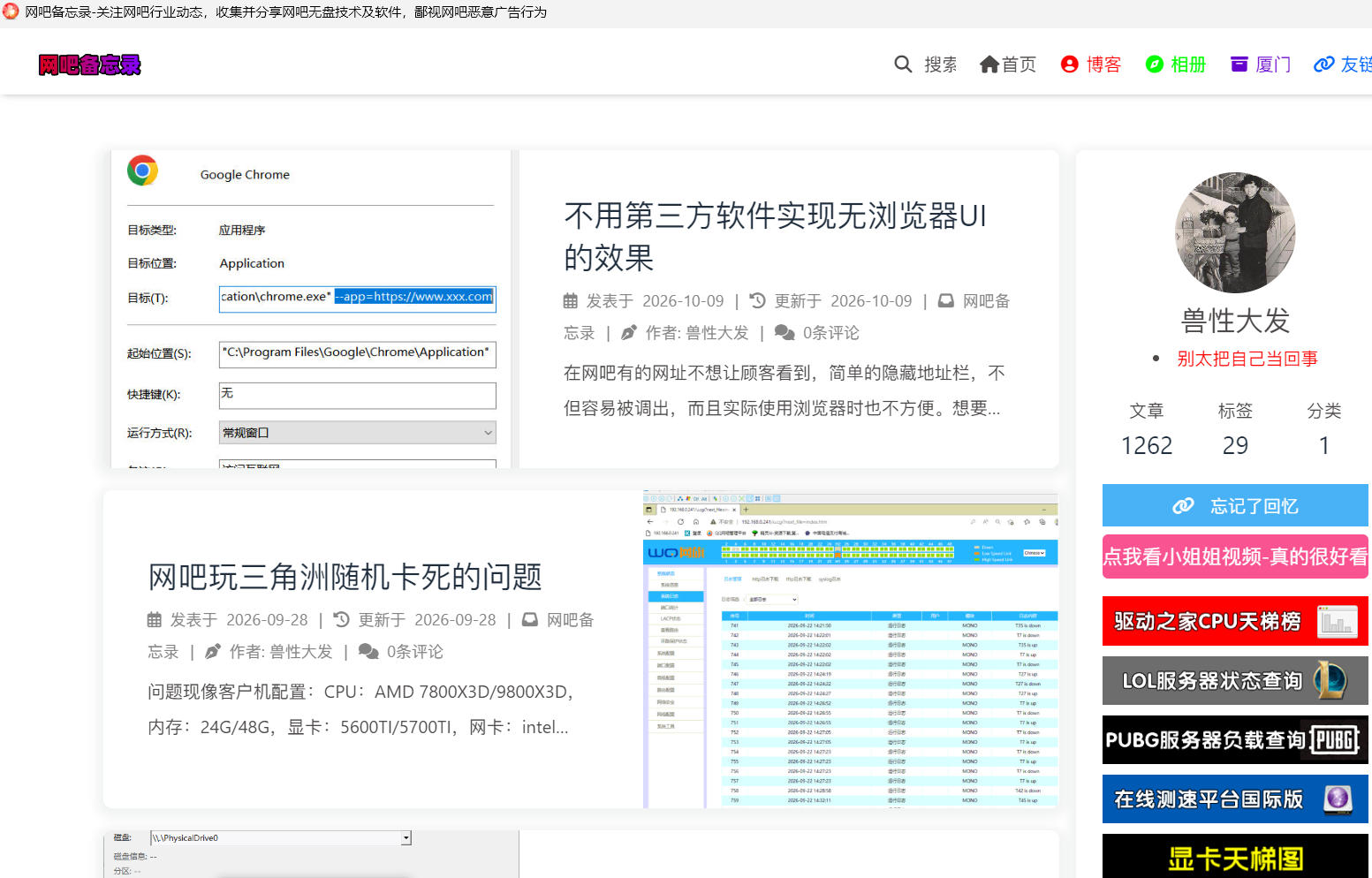
Task: Click the comment icon of the 无浏览器UI article
Action: 785,333
